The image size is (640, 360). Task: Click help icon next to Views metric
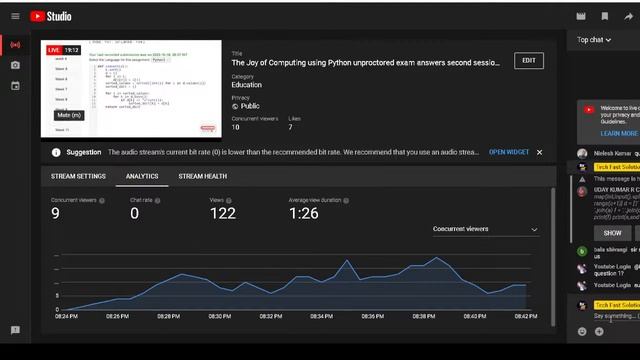tap(229, 200)
